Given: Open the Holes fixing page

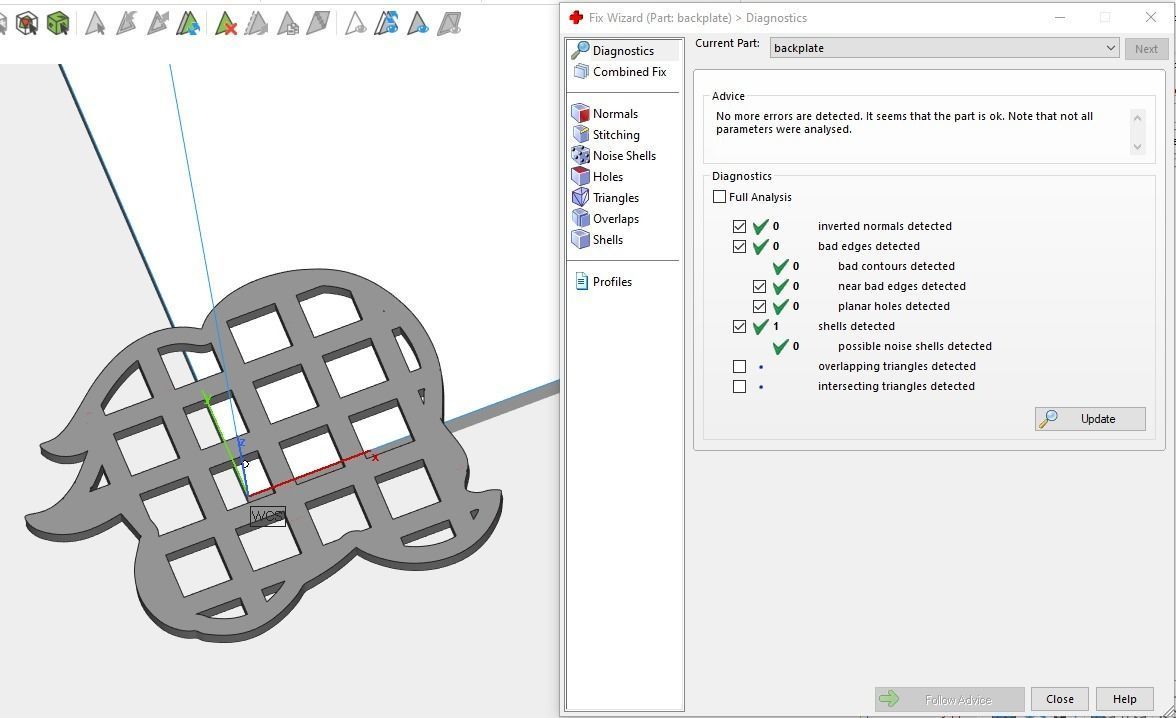Looking at the screenshot, I should 608,176.
